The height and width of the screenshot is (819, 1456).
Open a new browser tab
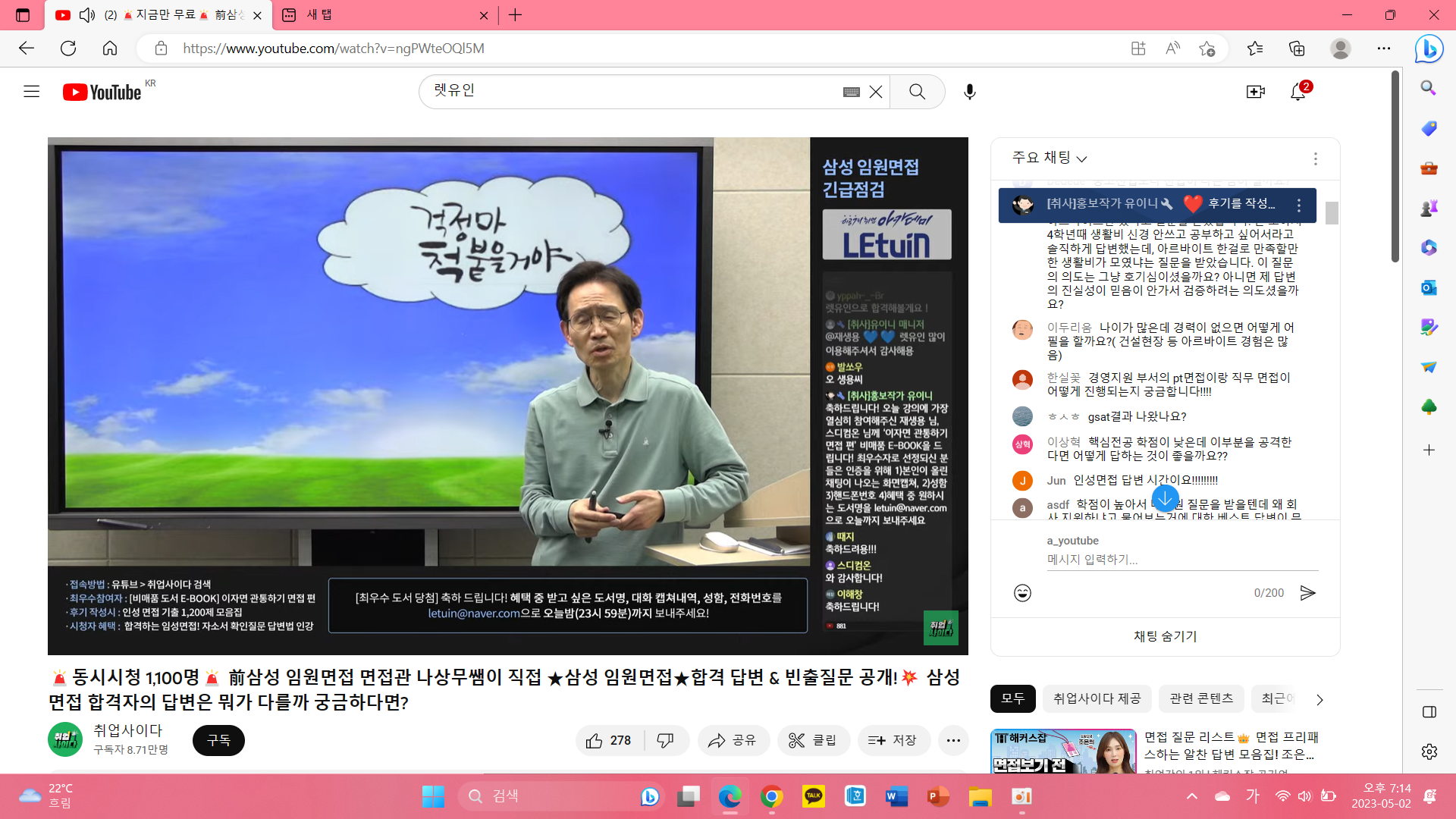[x=516, y=15]
